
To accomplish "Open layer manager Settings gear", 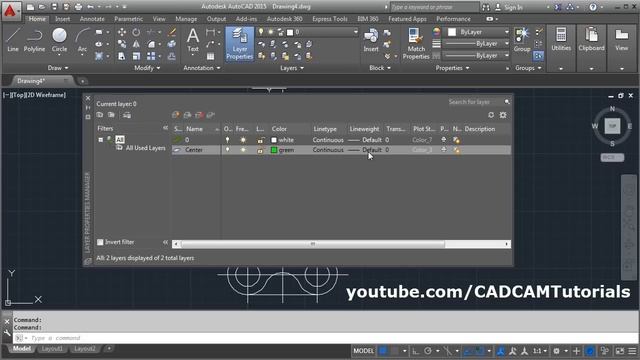I will point(503,115).
